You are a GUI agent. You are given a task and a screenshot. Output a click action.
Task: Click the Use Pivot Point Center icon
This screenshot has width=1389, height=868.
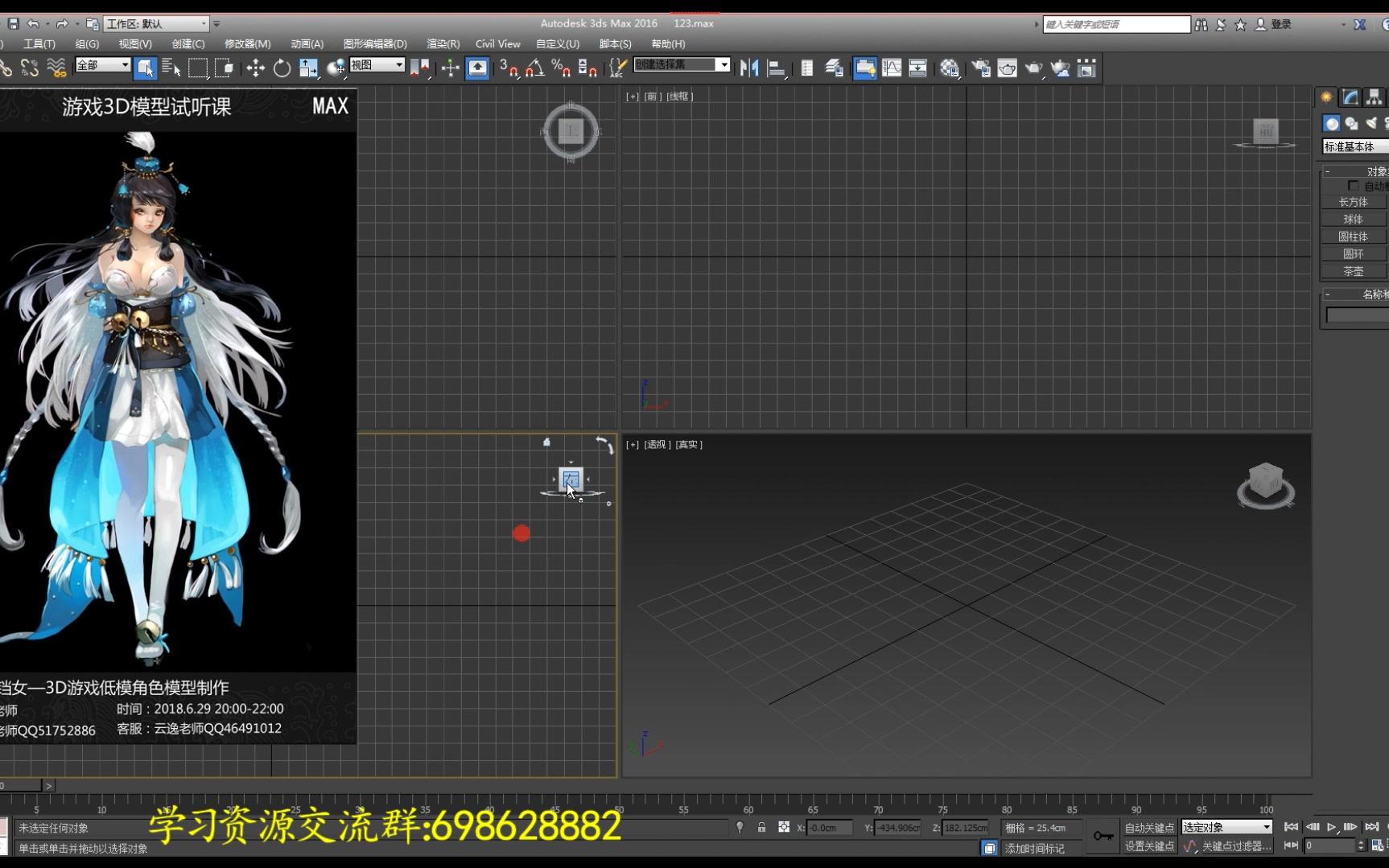419,68
